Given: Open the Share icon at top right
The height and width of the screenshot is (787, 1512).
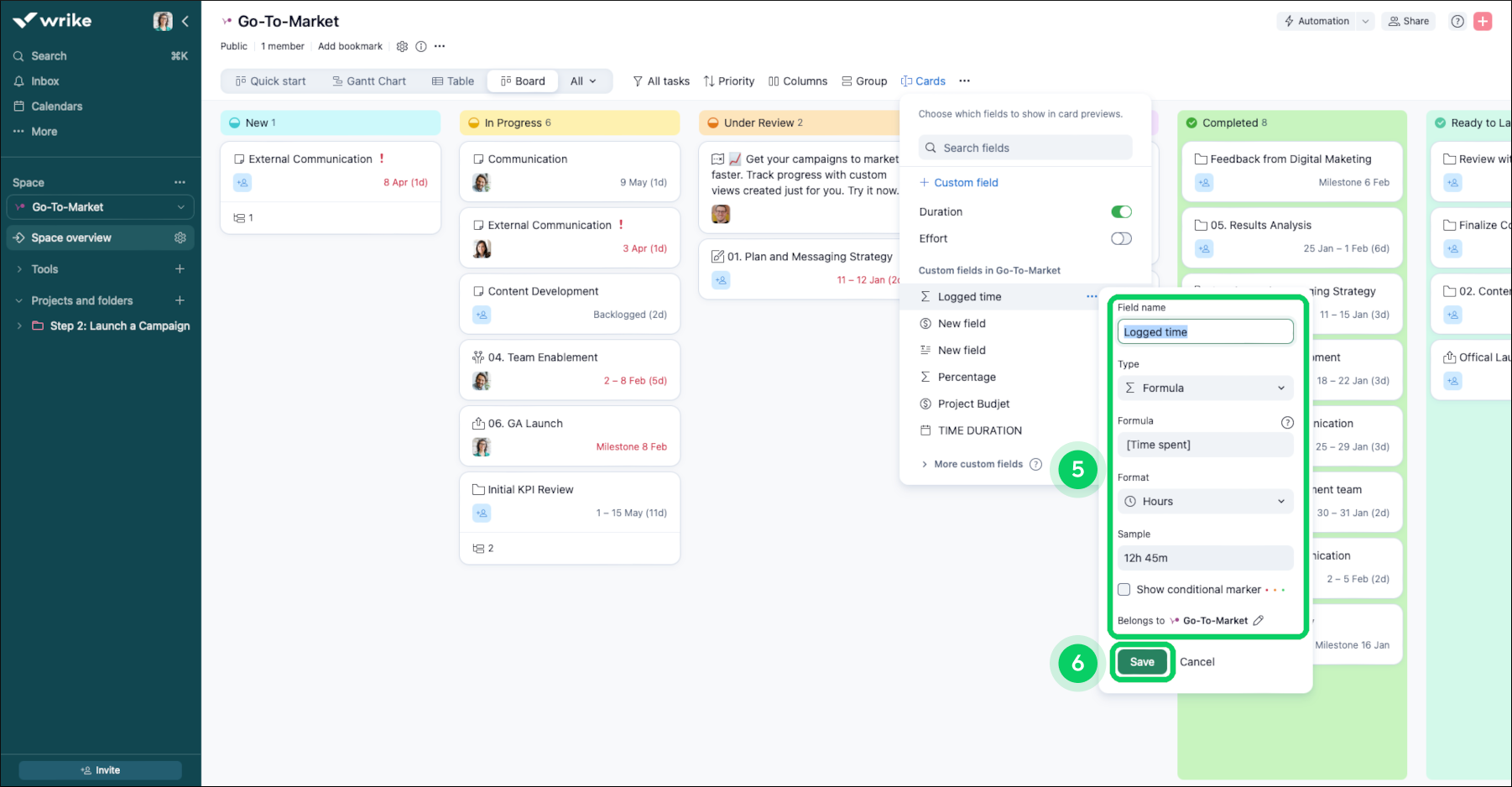Looking at the screenshot, I should pos(1391,20).
